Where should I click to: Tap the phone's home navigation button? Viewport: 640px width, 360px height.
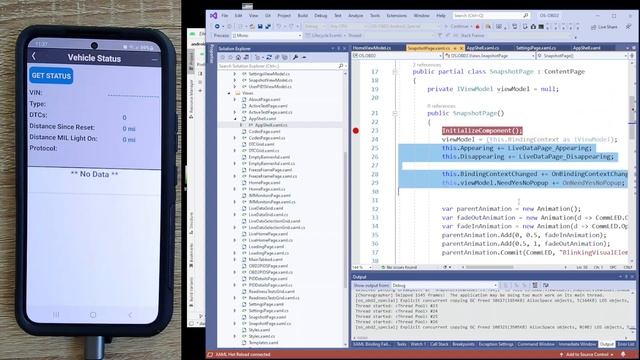93,315
